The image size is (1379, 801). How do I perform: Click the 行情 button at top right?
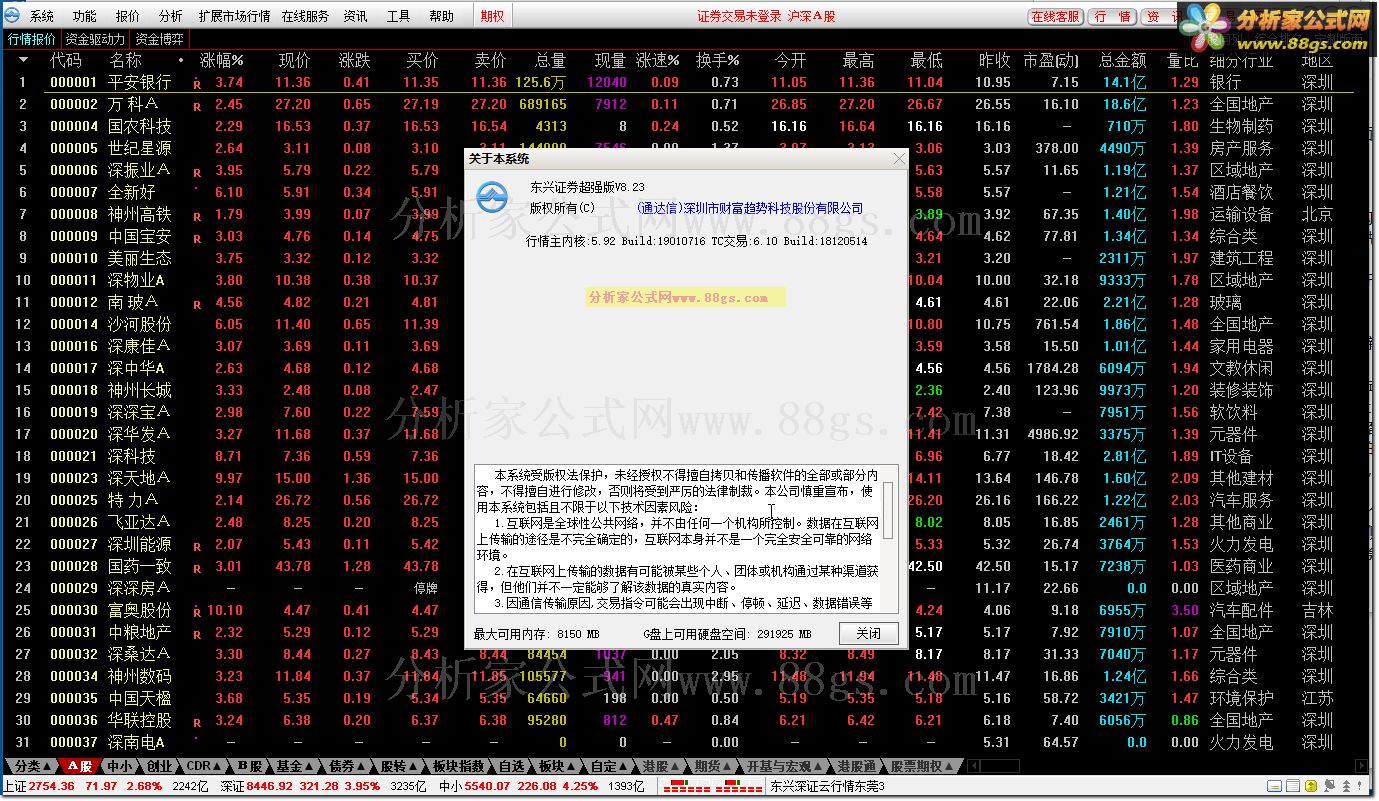coord(1112,16)
